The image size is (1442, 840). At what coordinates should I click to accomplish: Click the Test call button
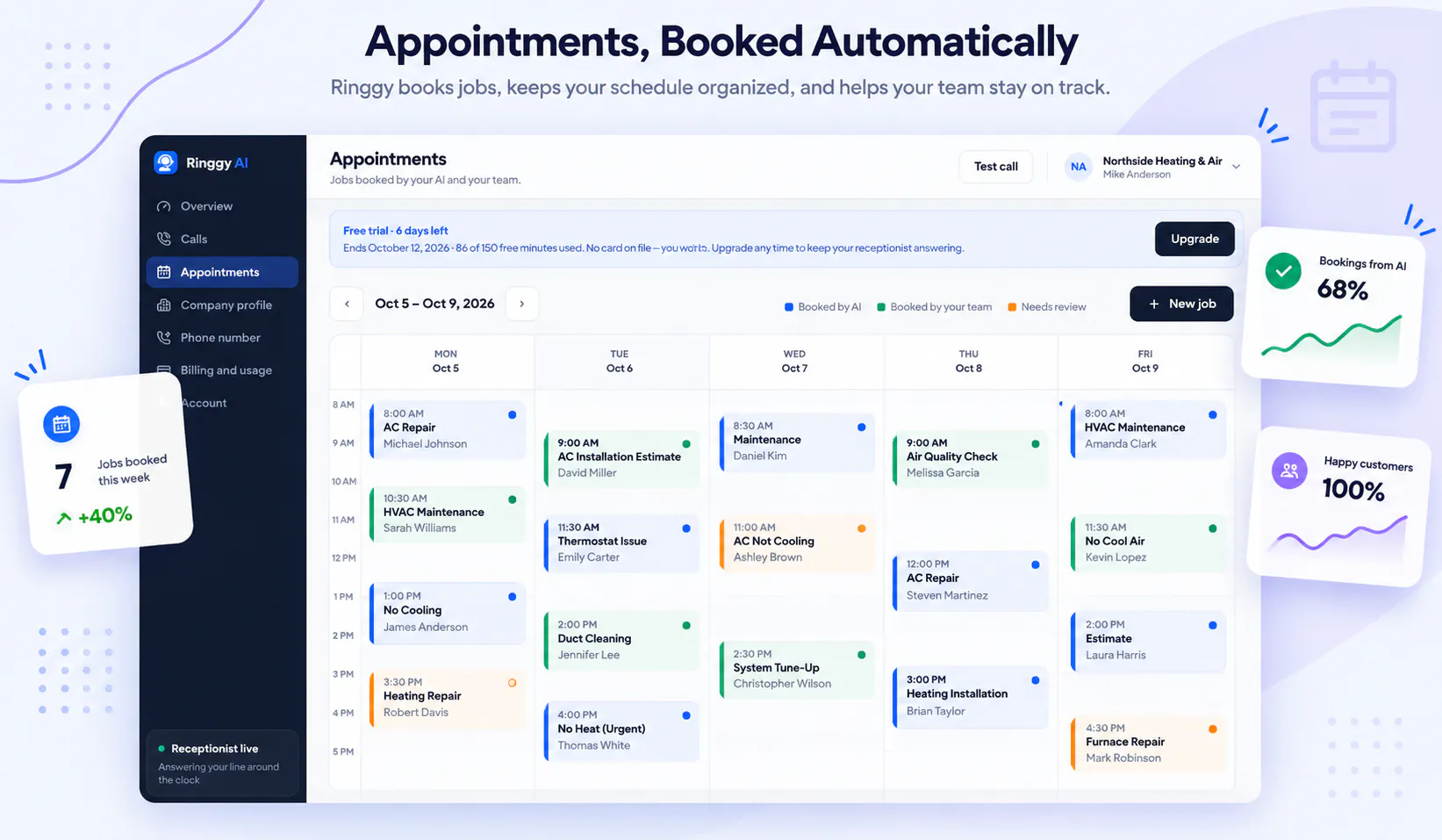point(996,167)
